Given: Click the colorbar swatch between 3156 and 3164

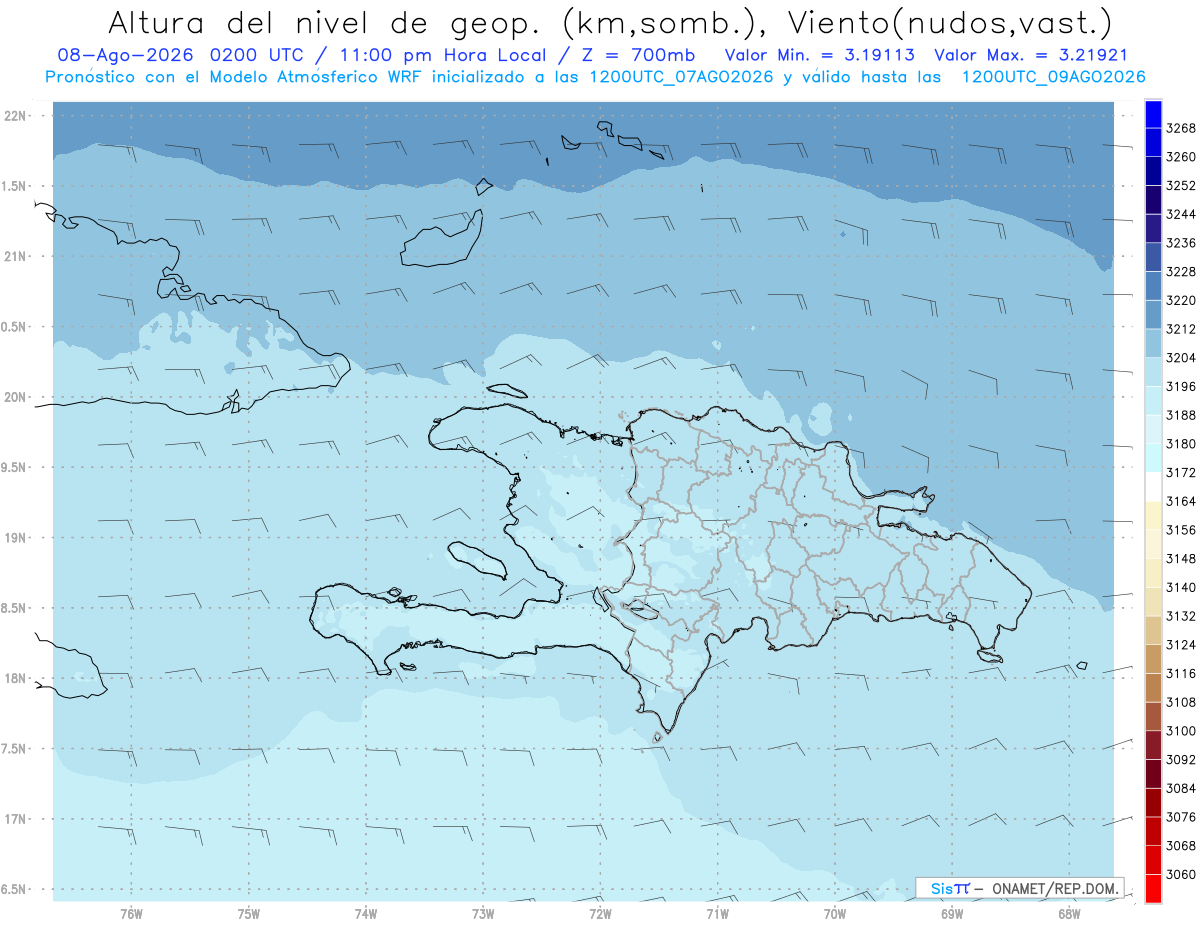Looking at the screenshot, I should click(x=1152, y=515).
